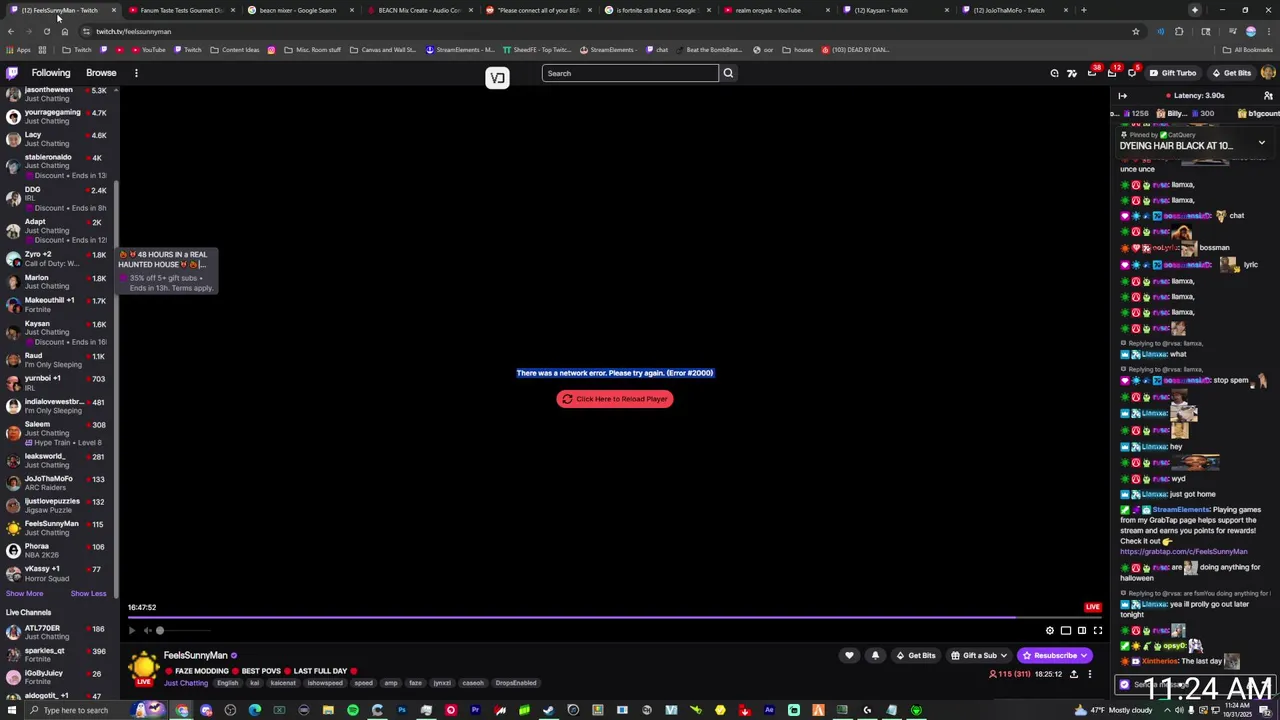Click the Gift Turbo button
Image resolution: width=1280 pixels, height=720 pixels.
[1172, 73]
